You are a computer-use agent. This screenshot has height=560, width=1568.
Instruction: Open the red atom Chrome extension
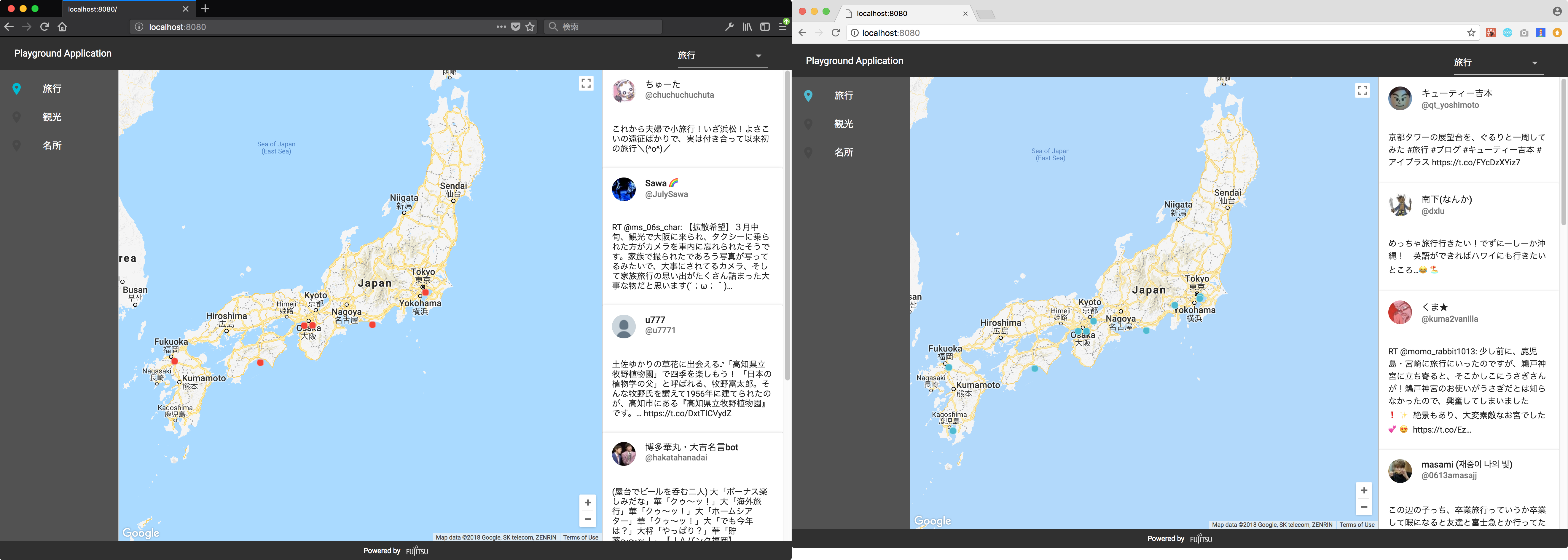1491,33
